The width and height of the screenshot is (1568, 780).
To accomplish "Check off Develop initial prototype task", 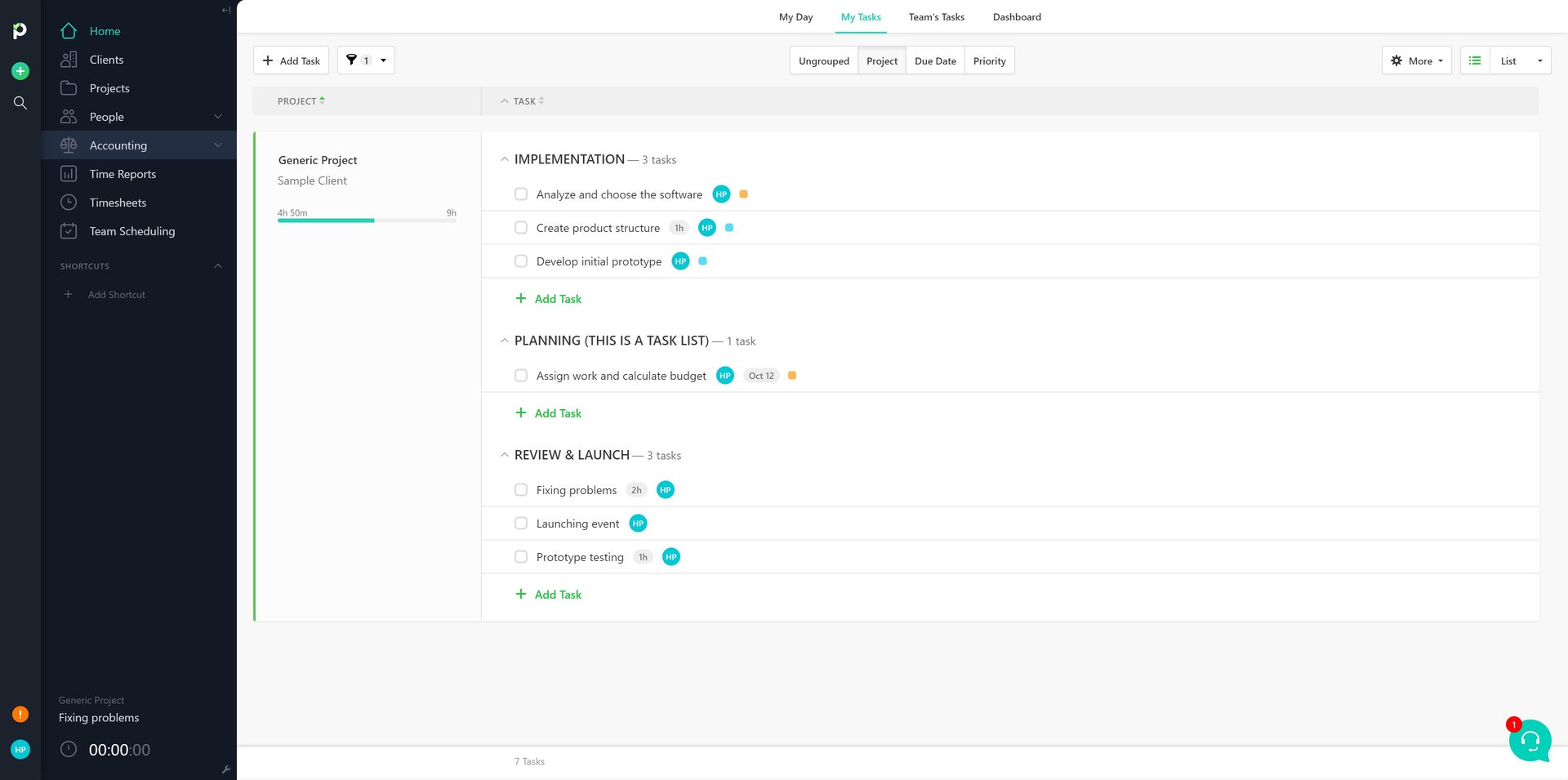I will point(521,261).
